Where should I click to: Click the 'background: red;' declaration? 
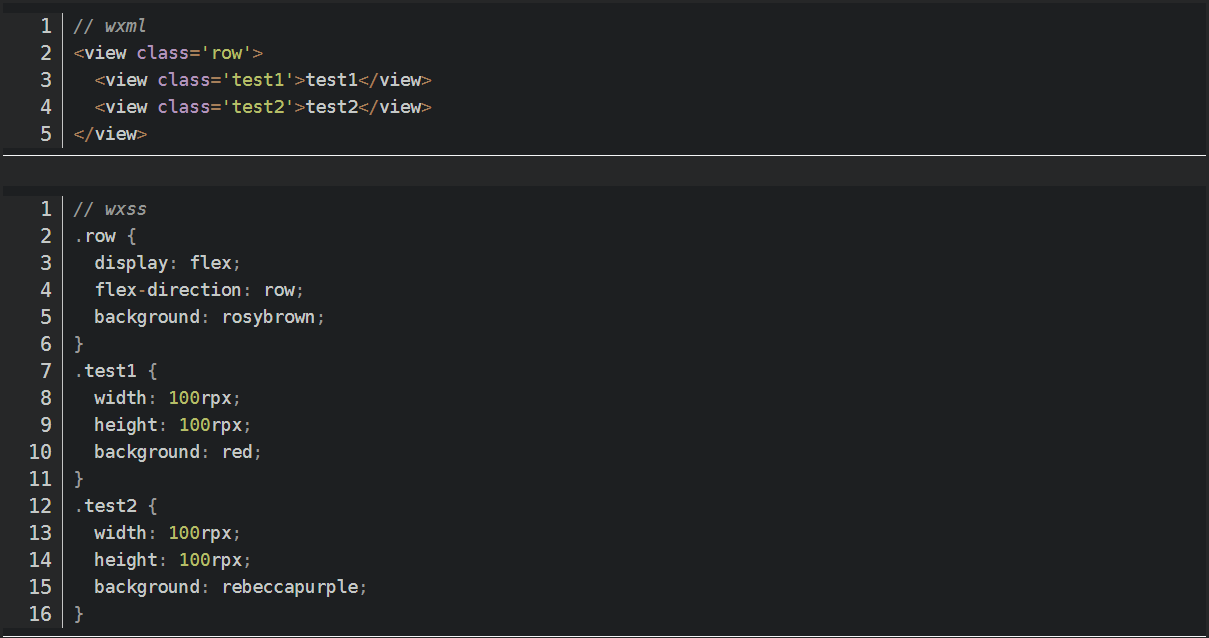pyautogui.click(x=177, y=452)
